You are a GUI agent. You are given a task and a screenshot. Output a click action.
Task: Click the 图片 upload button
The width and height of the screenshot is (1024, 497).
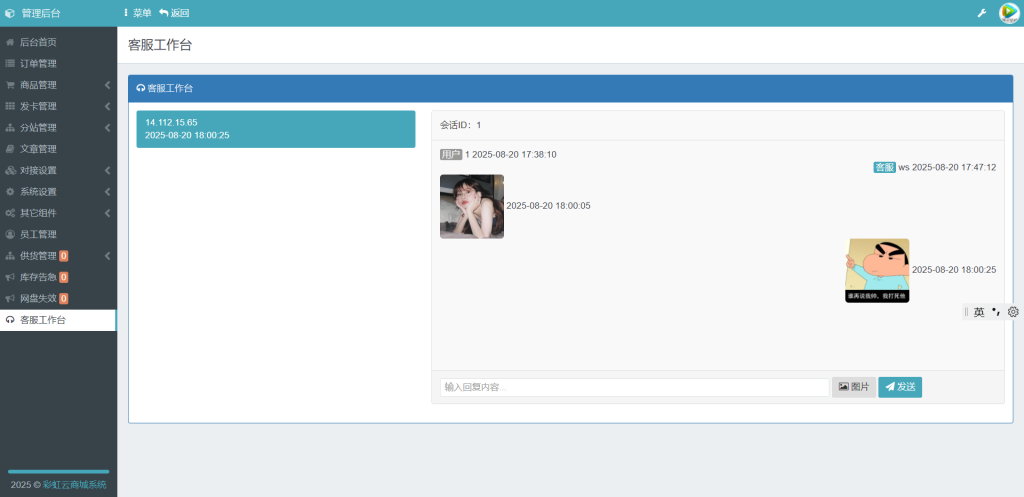pyautogui.click(x=854, y=387)
